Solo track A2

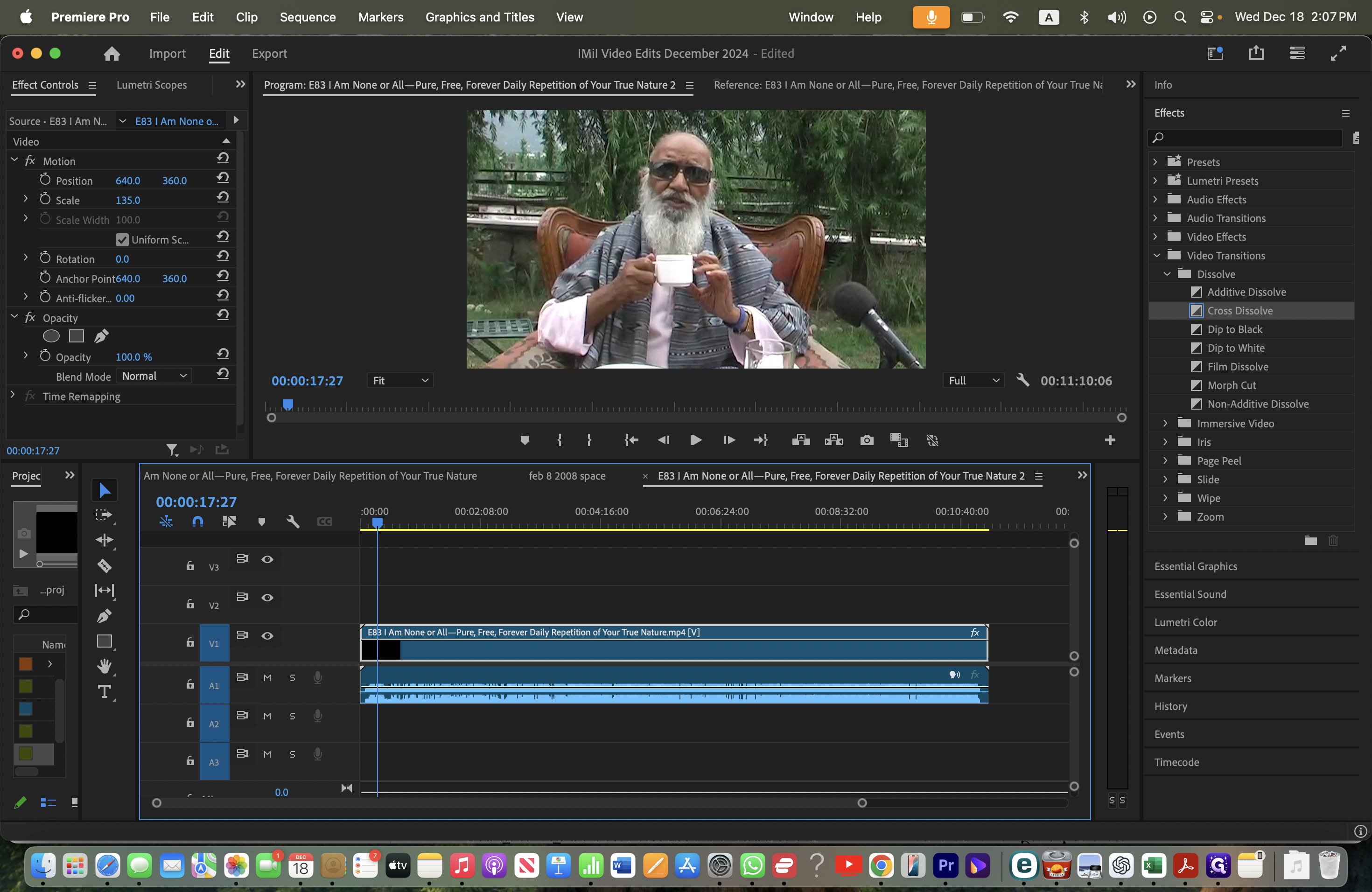[x=292, y=716]
